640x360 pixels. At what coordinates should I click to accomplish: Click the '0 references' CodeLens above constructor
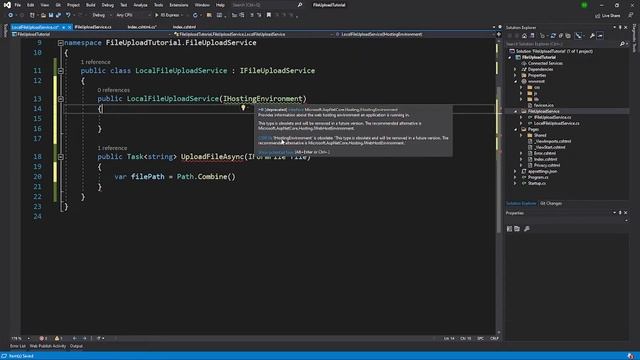pos(113,90)
